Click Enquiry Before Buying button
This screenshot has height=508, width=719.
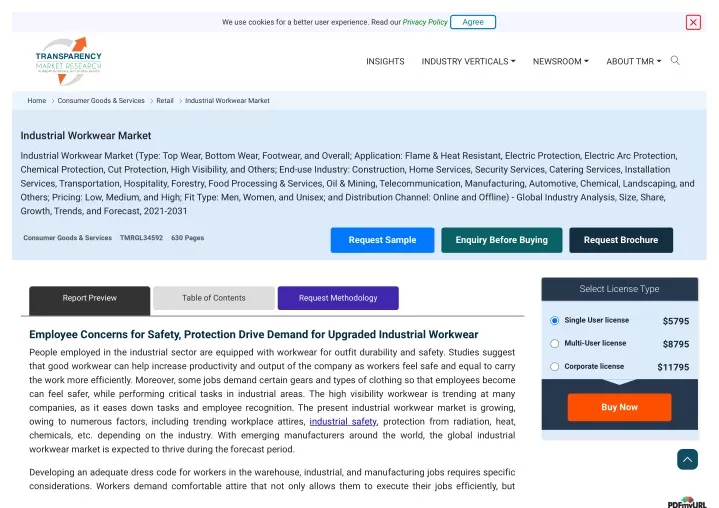tap(502, 240)
